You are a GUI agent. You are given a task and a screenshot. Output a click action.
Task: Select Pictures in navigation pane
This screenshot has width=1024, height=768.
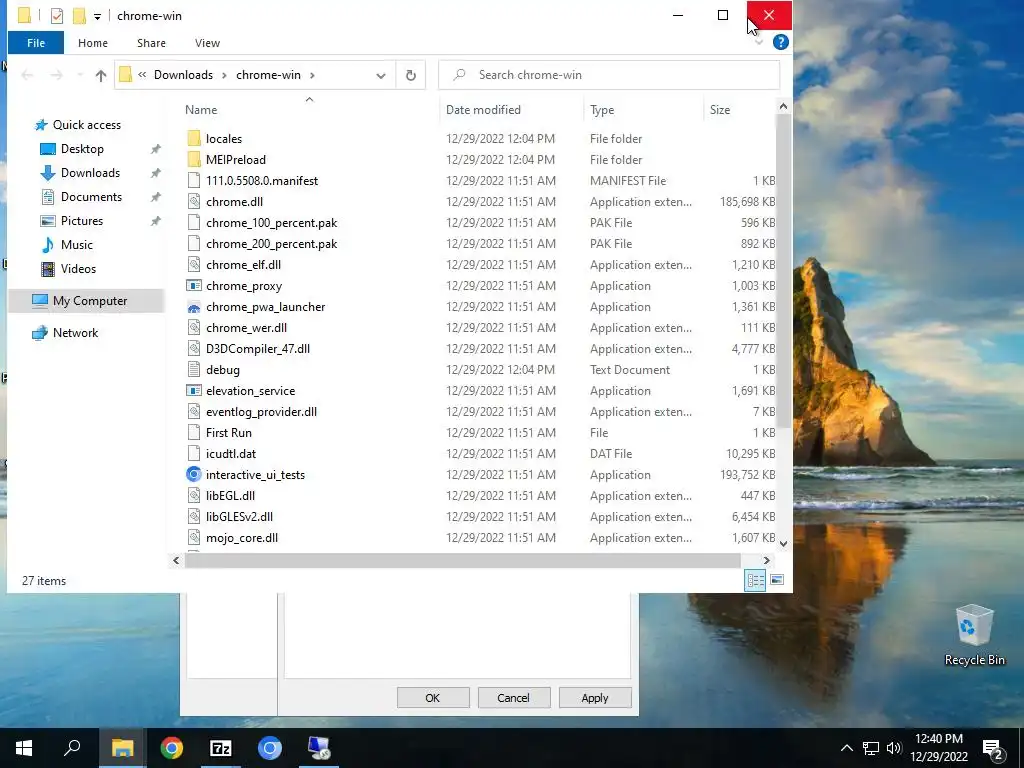click(x=82, y=221)
